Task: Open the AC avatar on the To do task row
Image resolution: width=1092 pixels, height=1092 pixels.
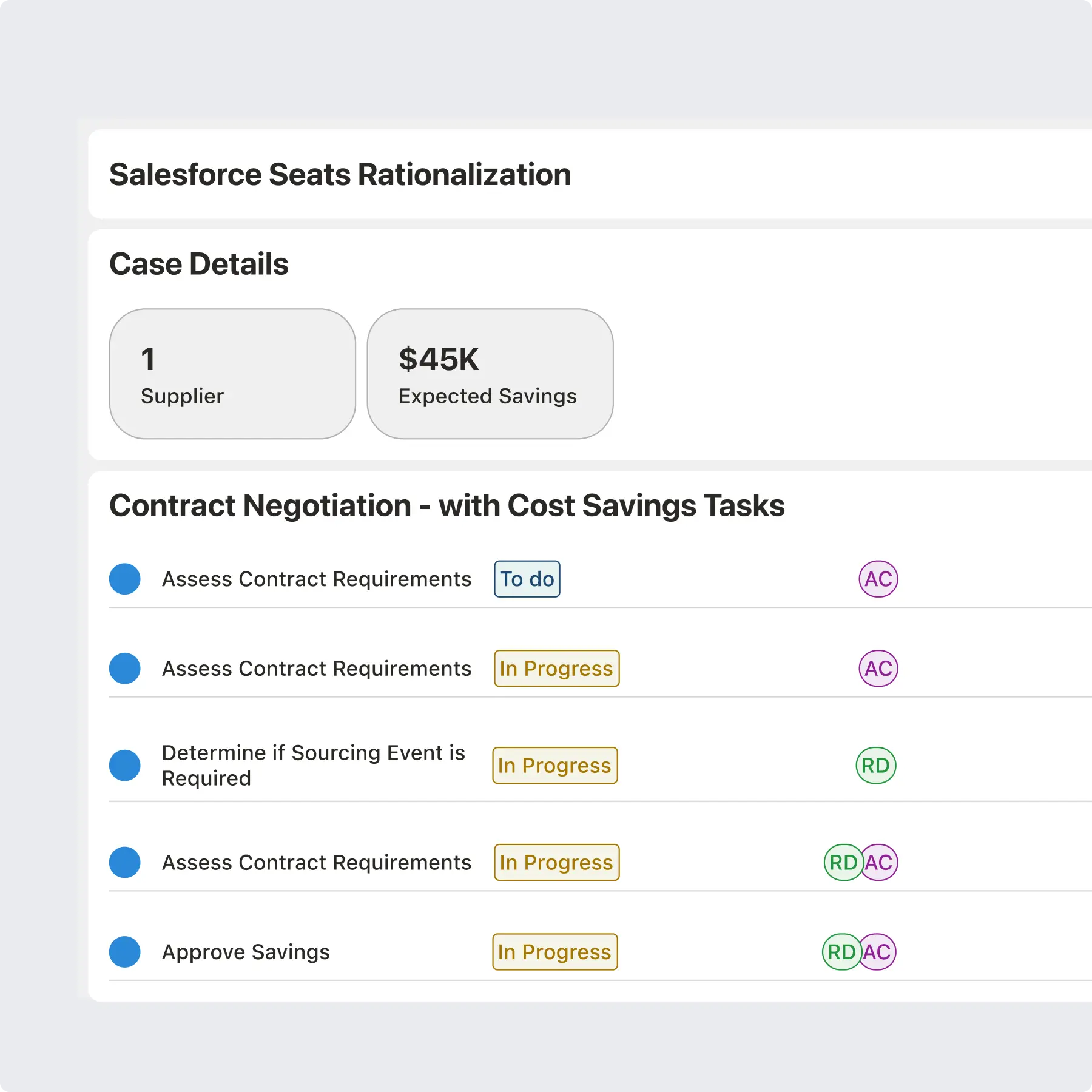Action: (878, 579)
